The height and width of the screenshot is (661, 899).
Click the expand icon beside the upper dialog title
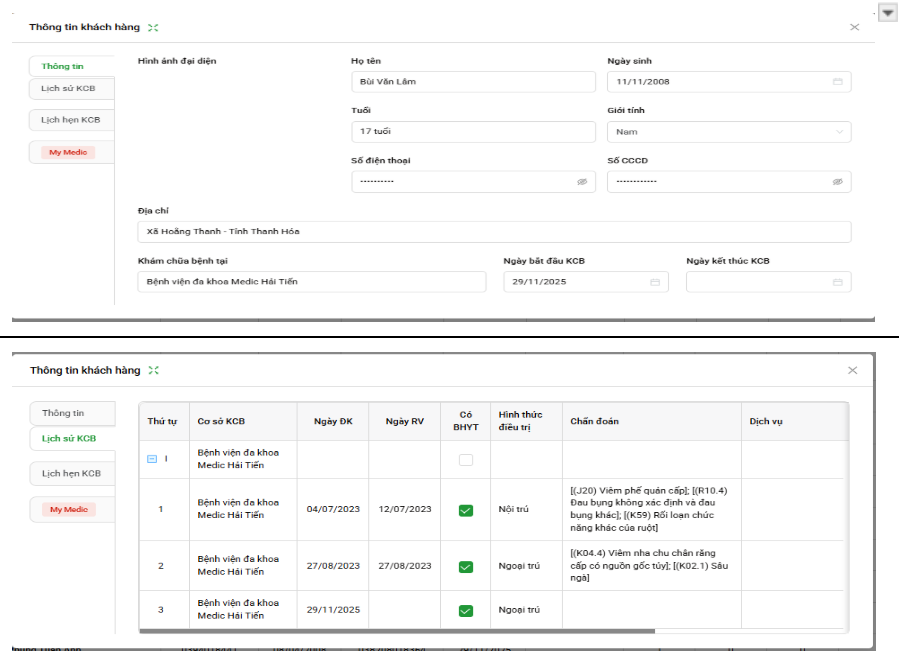click(x=152, y=28)
